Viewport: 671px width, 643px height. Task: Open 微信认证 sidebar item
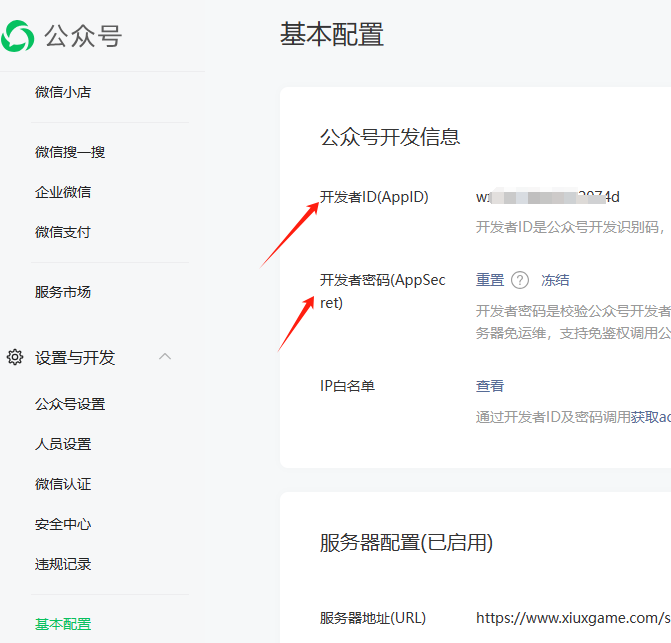pyautogui.click(x=63, y=484)
